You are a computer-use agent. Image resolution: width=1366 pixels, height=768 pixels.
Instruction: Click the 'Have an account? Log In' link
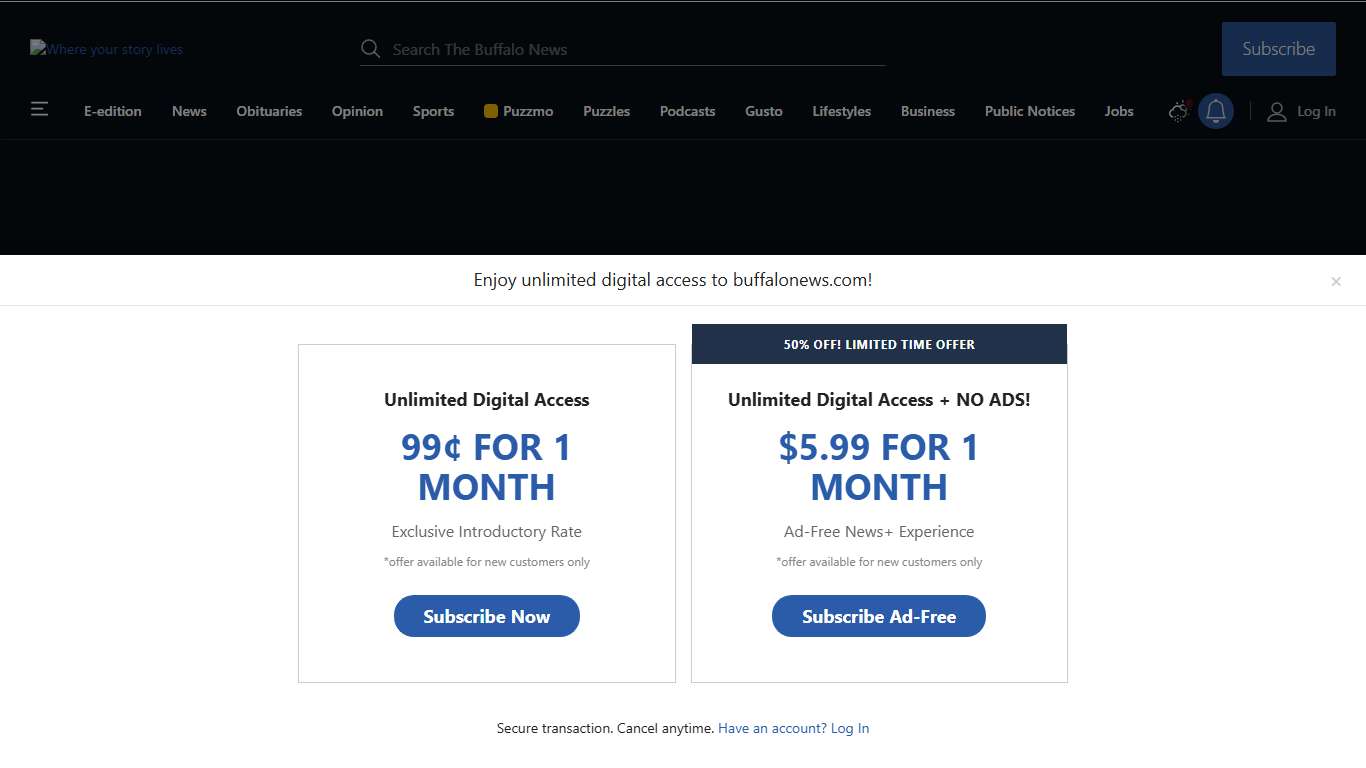[x=793, y=728]
